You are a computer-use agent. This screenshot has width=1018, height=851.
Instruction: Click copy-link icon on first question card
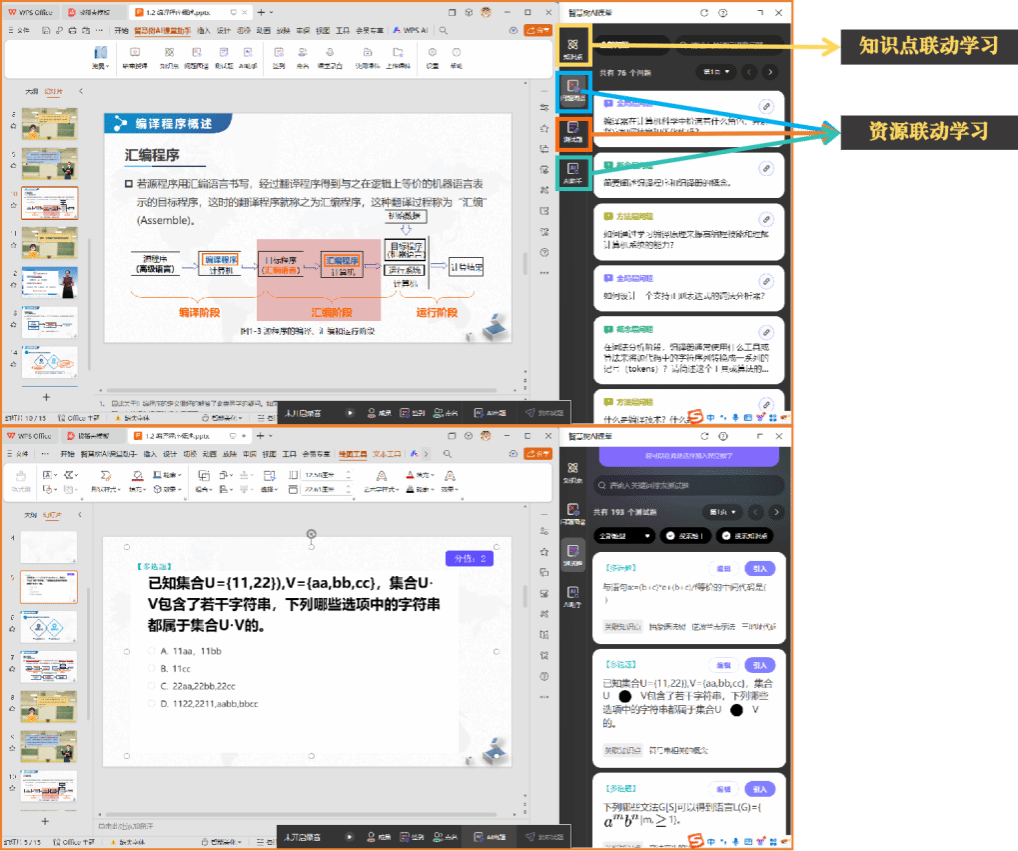tap(766, 106)
